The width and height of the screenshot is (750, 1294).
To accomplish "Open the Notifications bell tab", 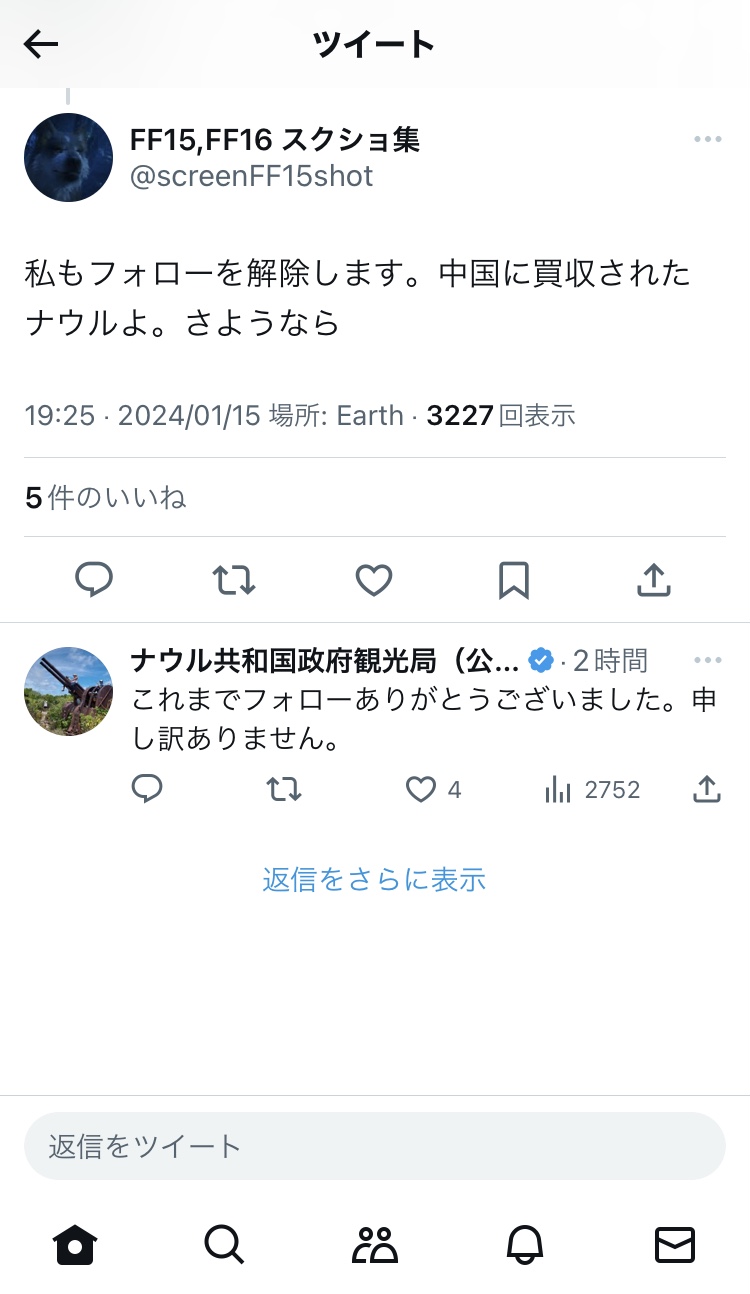I will [x=525, y=1245].
